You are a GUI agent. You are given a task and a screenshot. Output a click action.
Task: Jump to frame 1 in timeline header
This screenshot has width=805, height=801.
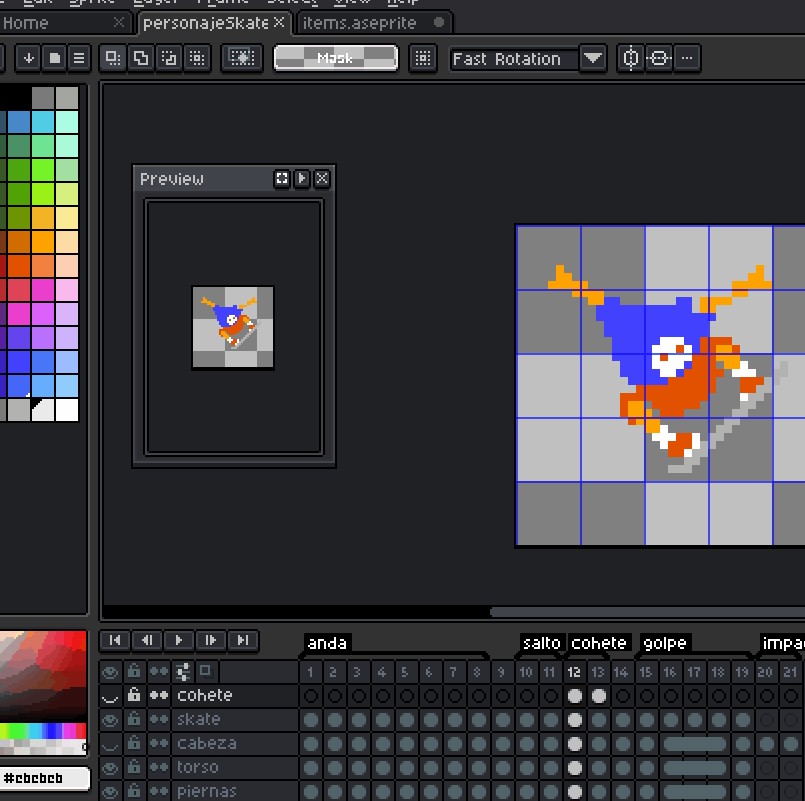[310, 672]
